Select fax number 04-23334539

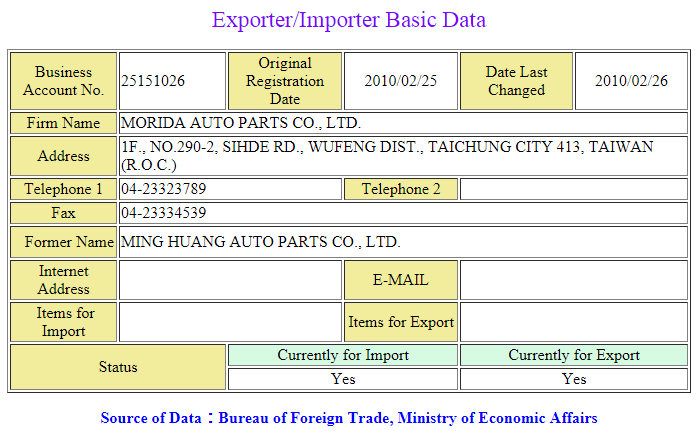(x=164, y=213)
